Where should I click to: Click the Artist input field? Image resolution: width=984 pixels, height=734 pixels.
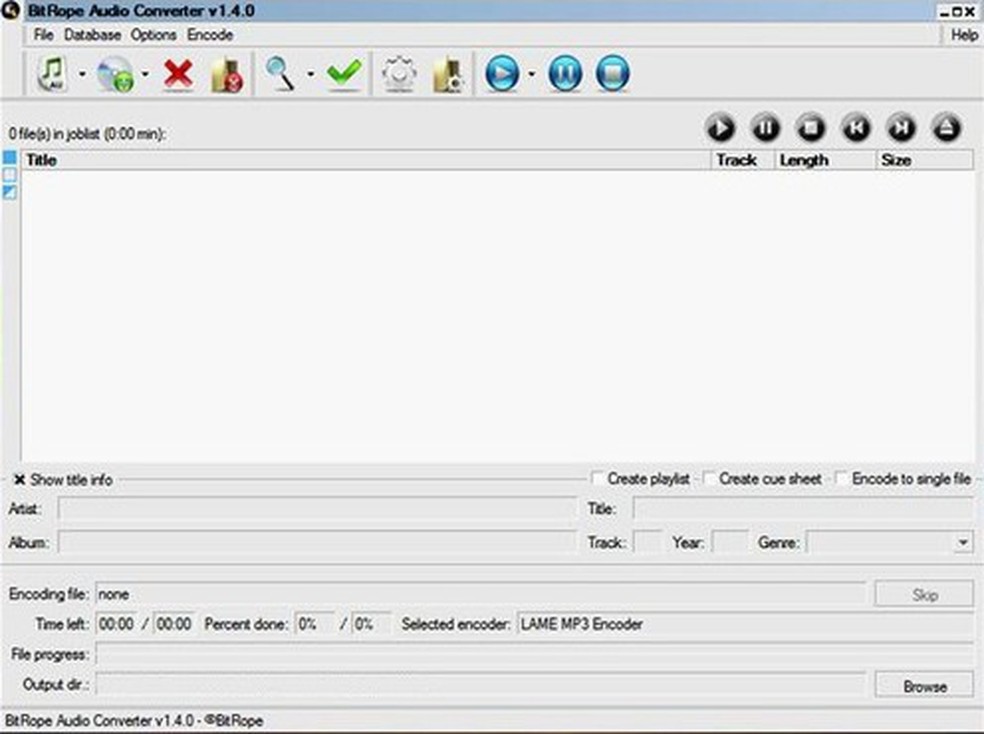point(317,508)
